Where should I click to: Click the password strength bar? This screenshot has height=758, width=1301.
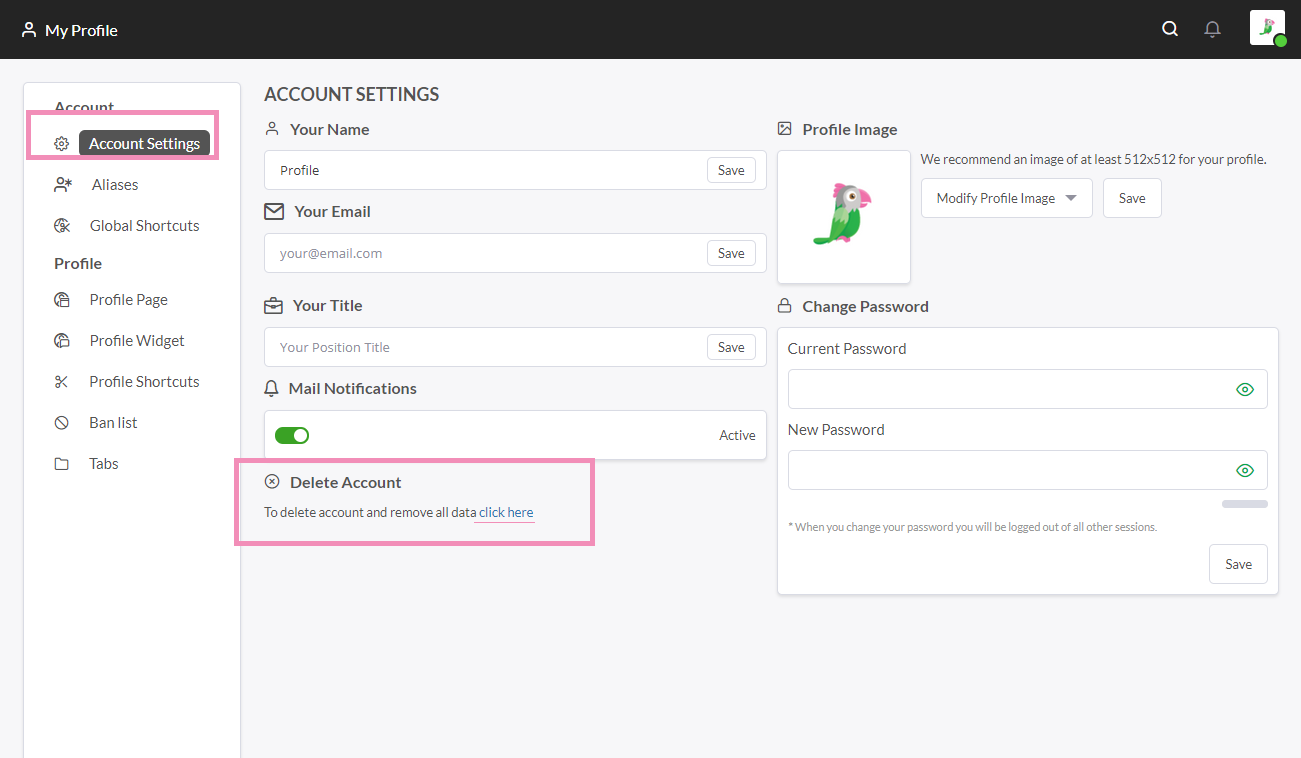tap(1245, 504)
